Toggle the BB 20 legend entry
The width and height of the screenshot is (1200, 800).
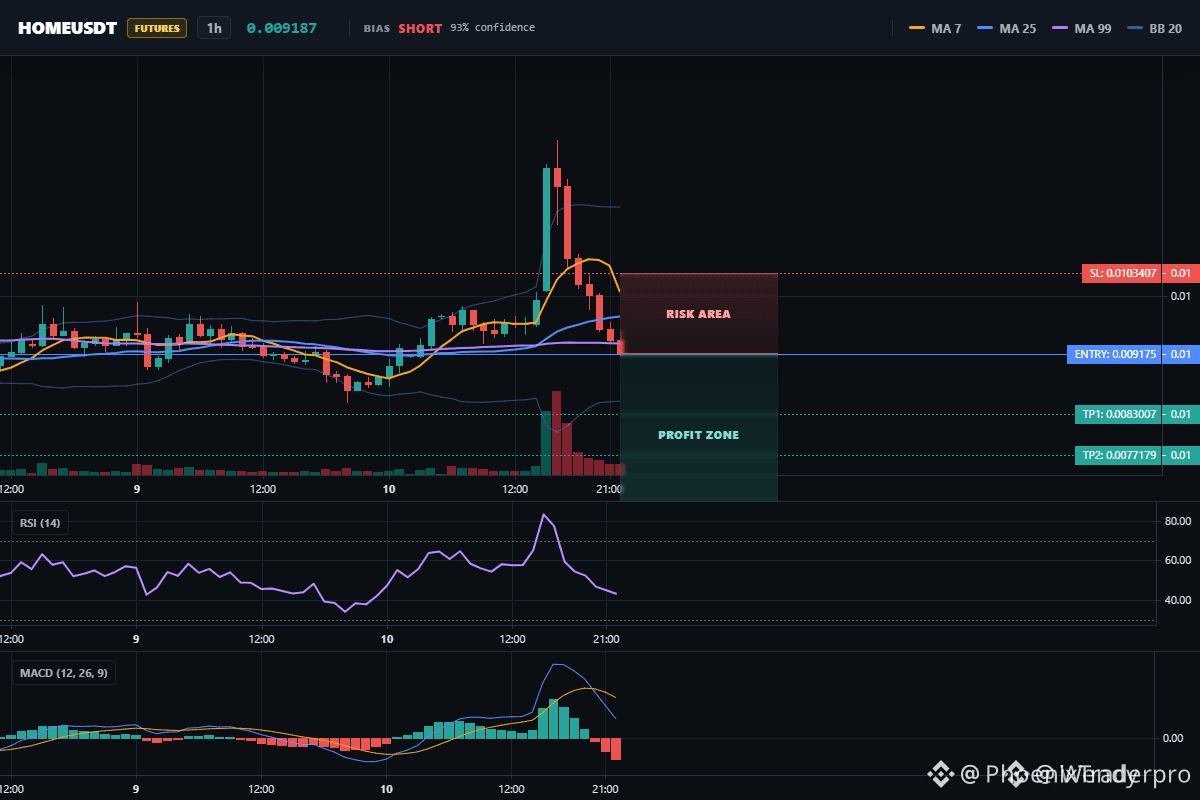(x=1154, y=28)
